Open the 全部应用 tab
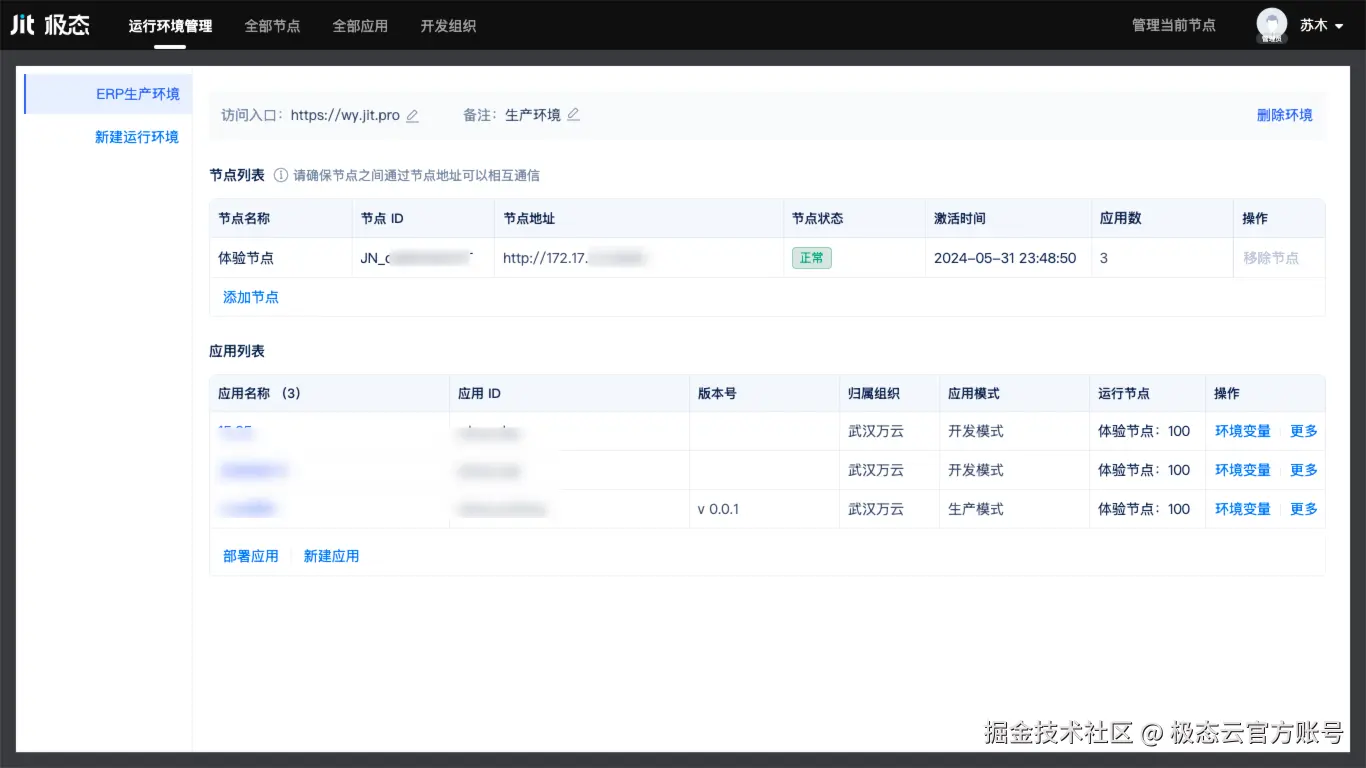 [360, 26]
